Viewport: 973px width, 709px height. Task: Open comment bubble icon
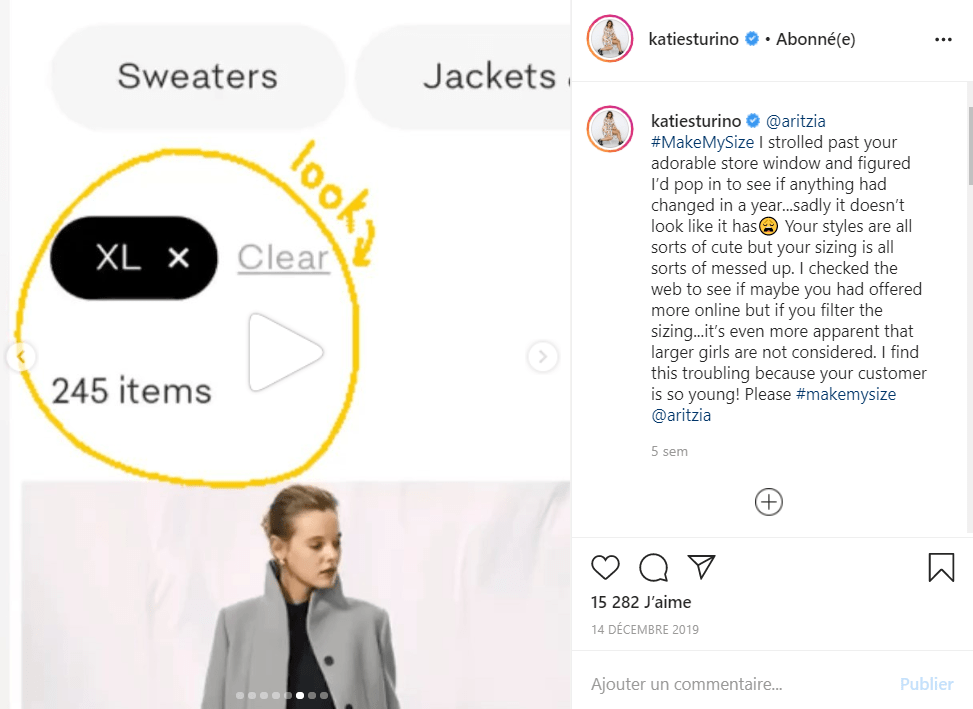point(653,567)
